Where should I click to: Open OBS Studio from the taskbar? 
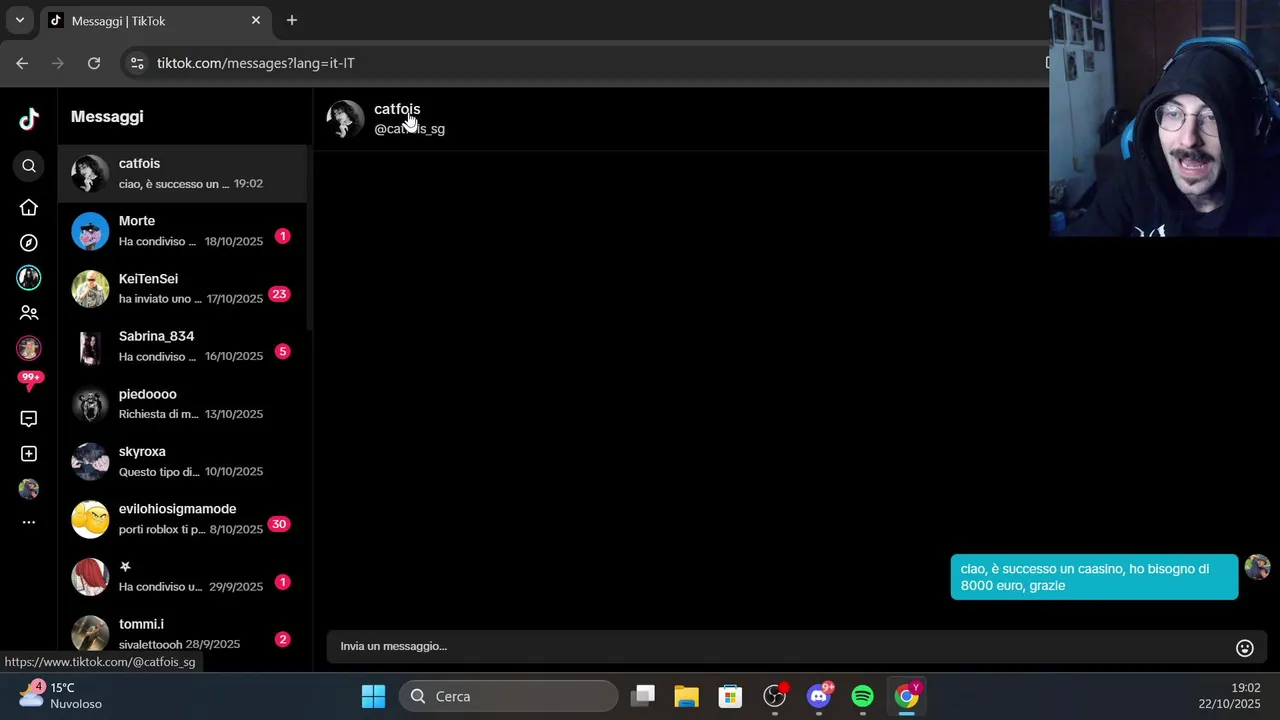coord(775,696)
